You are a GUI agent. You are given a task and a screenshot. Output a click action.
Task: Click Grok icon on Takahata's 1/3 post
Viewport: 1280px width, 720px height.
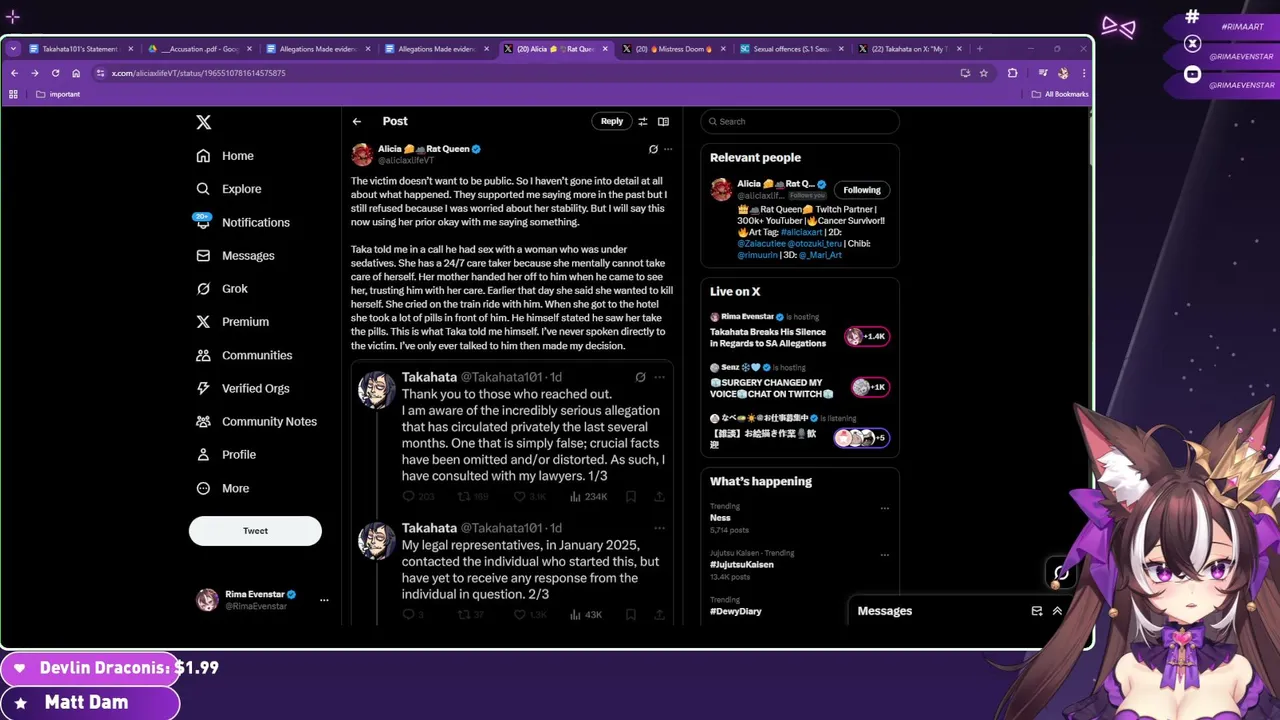click(640, 377)
